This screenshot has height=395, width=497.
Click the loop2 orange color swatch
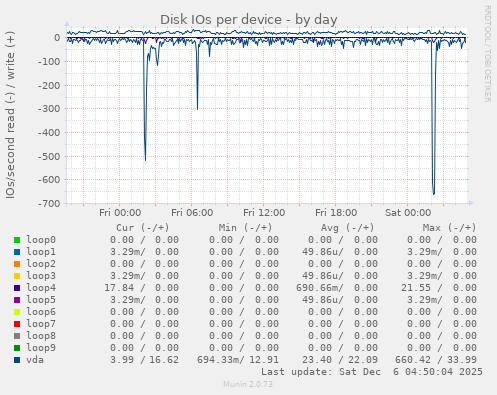17,264
